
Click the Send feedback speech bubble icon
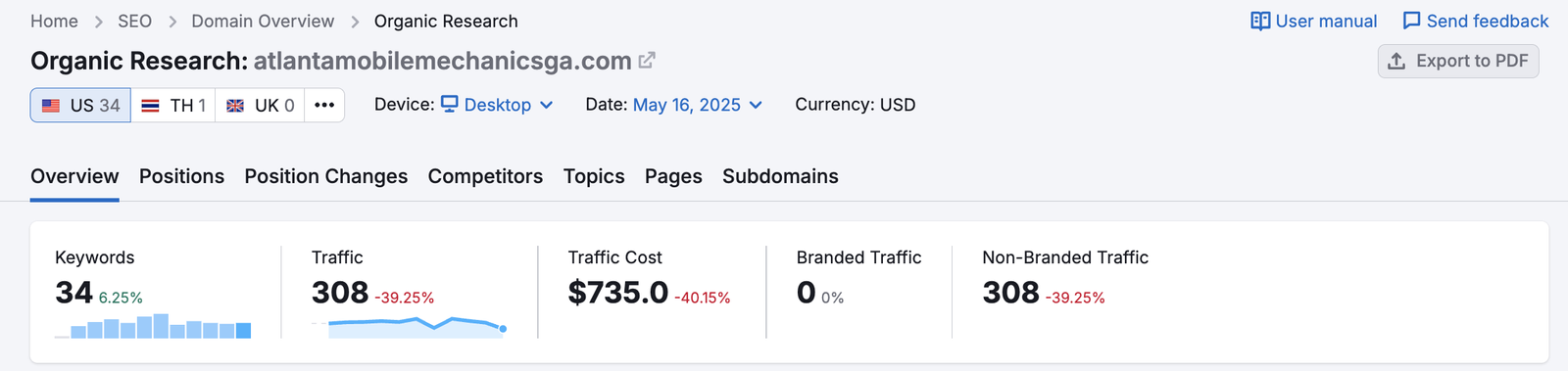coord(1411,21)
